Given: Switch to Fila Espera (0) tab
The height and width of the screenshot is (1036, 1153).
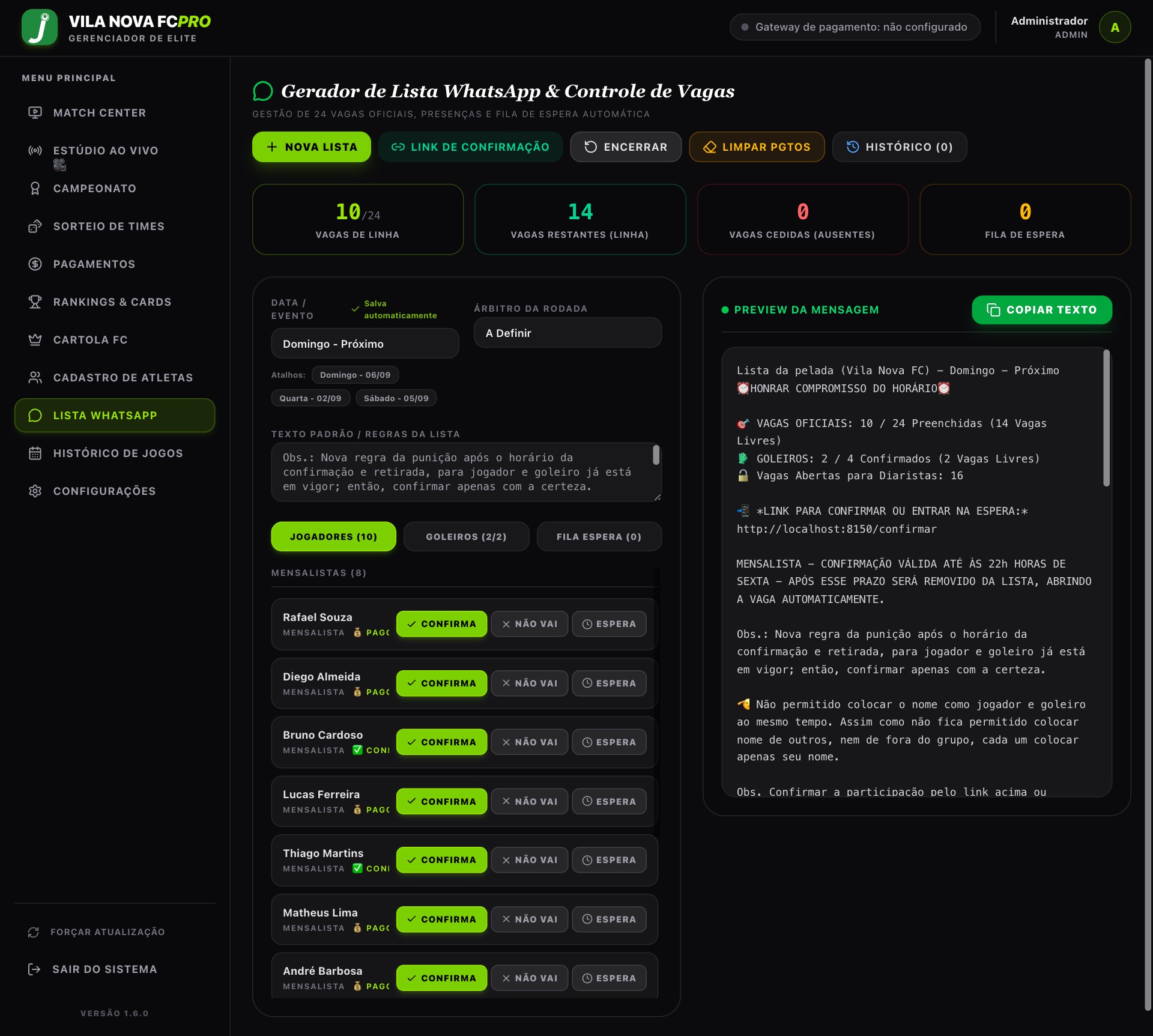Looking at the screenshot, I should coord(599,537).
